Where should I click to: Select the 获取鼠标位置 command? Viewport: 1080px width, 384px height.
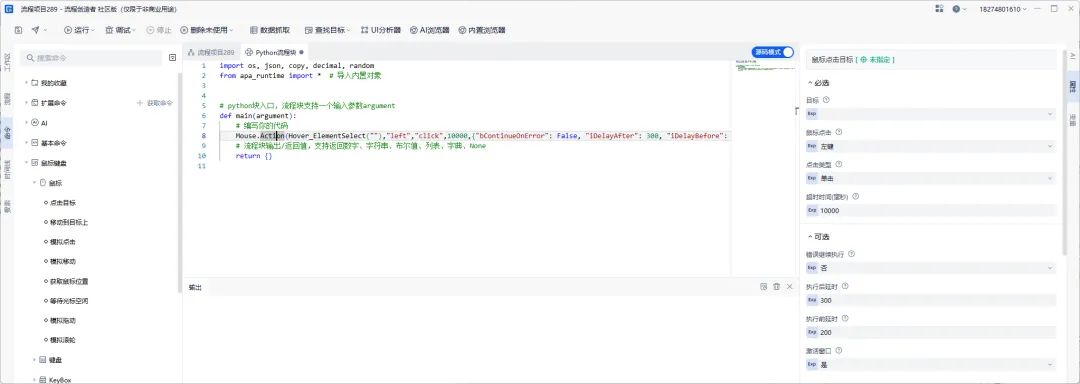pyautogui.click(x=68, y=281)
